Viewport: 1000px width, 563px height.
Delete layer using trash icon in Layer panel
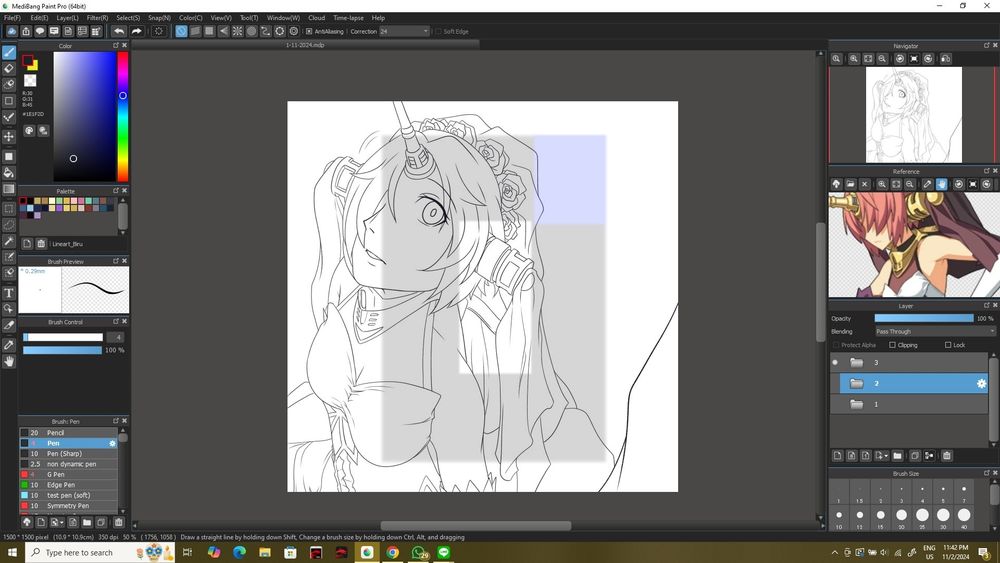coord(947,456)
